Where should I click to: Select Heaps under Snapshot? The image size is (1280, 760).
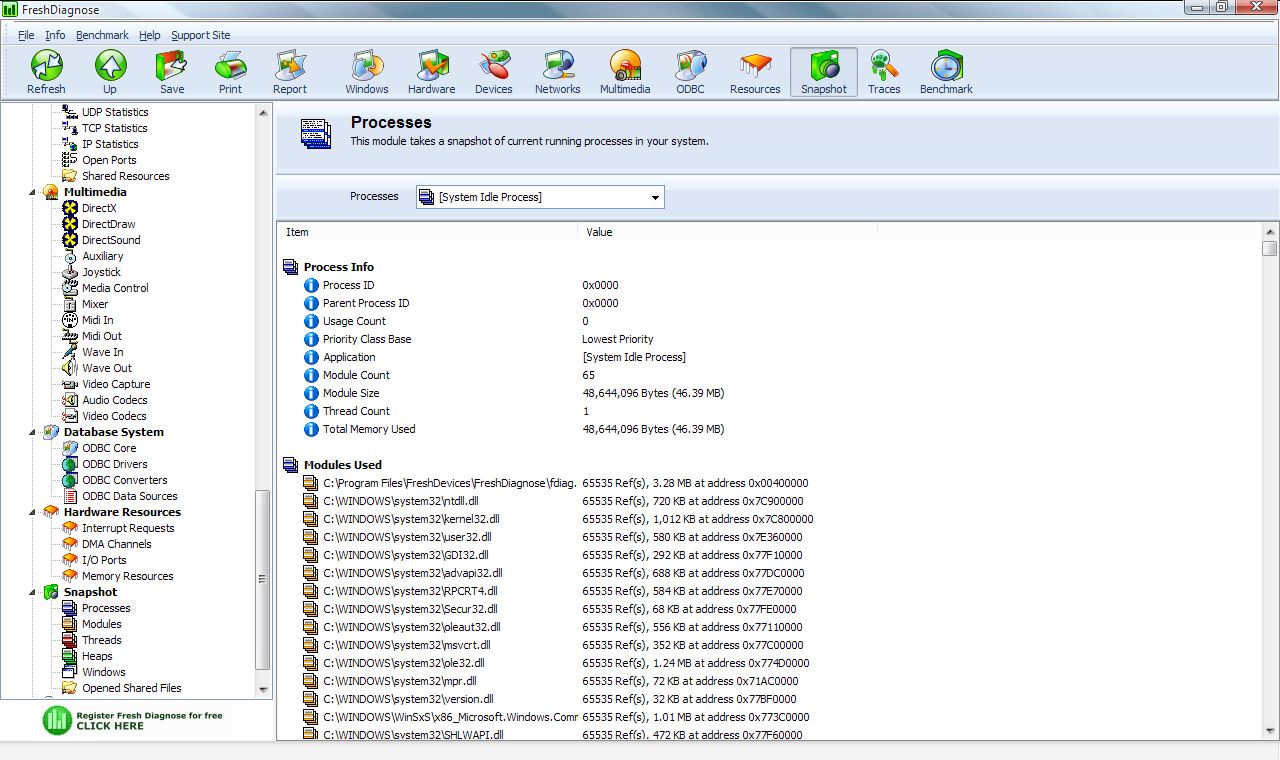click(x=97, y=656)
